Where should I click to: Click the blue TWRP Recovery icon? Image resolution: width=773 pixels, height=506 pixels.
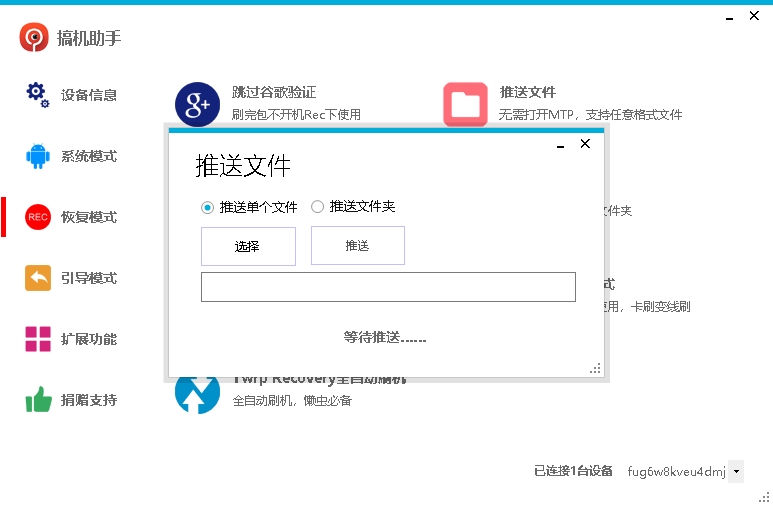pyautogui.click(x=197, y=396)
